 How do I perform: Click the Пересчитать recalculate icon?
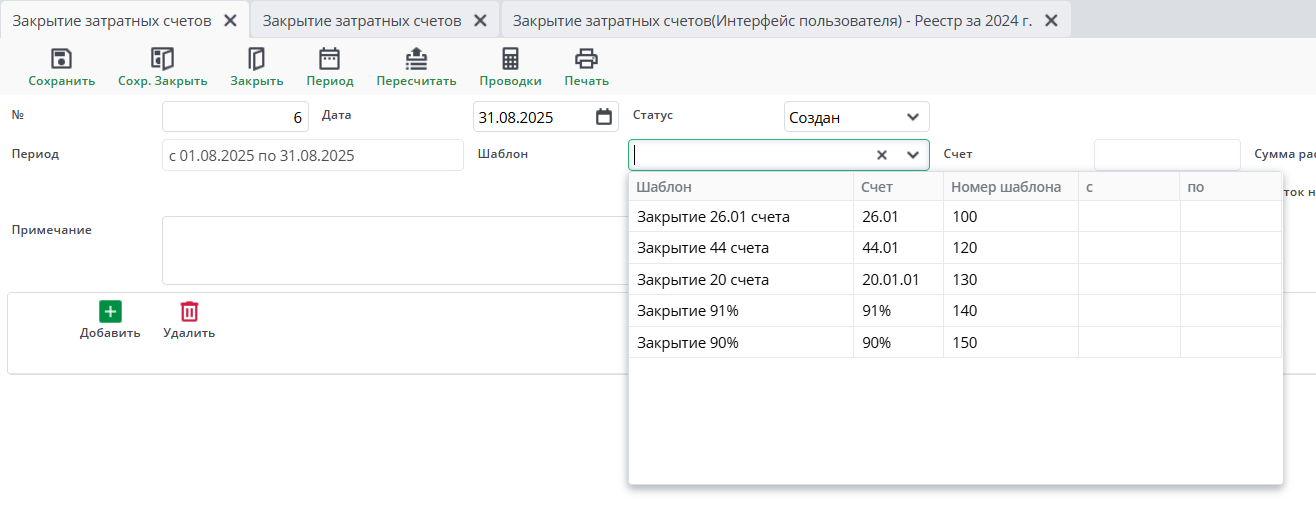pos(416,59)
